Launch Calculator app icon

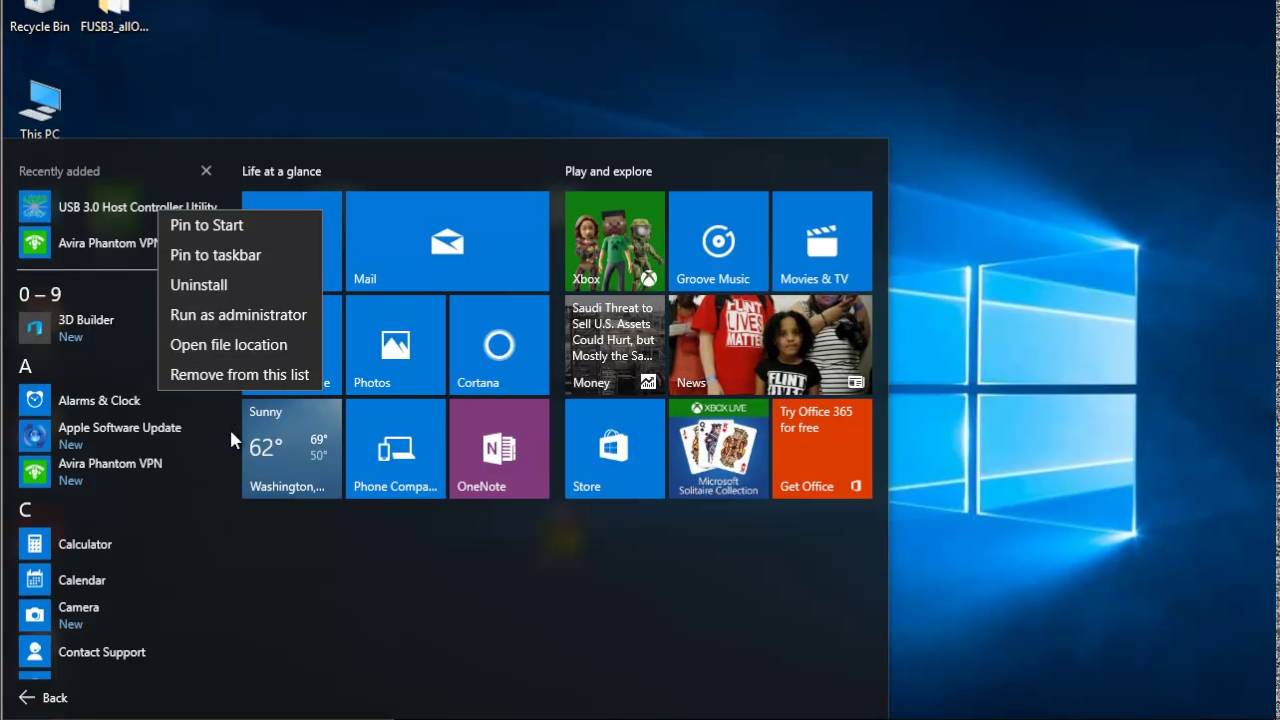coord(35,544)
